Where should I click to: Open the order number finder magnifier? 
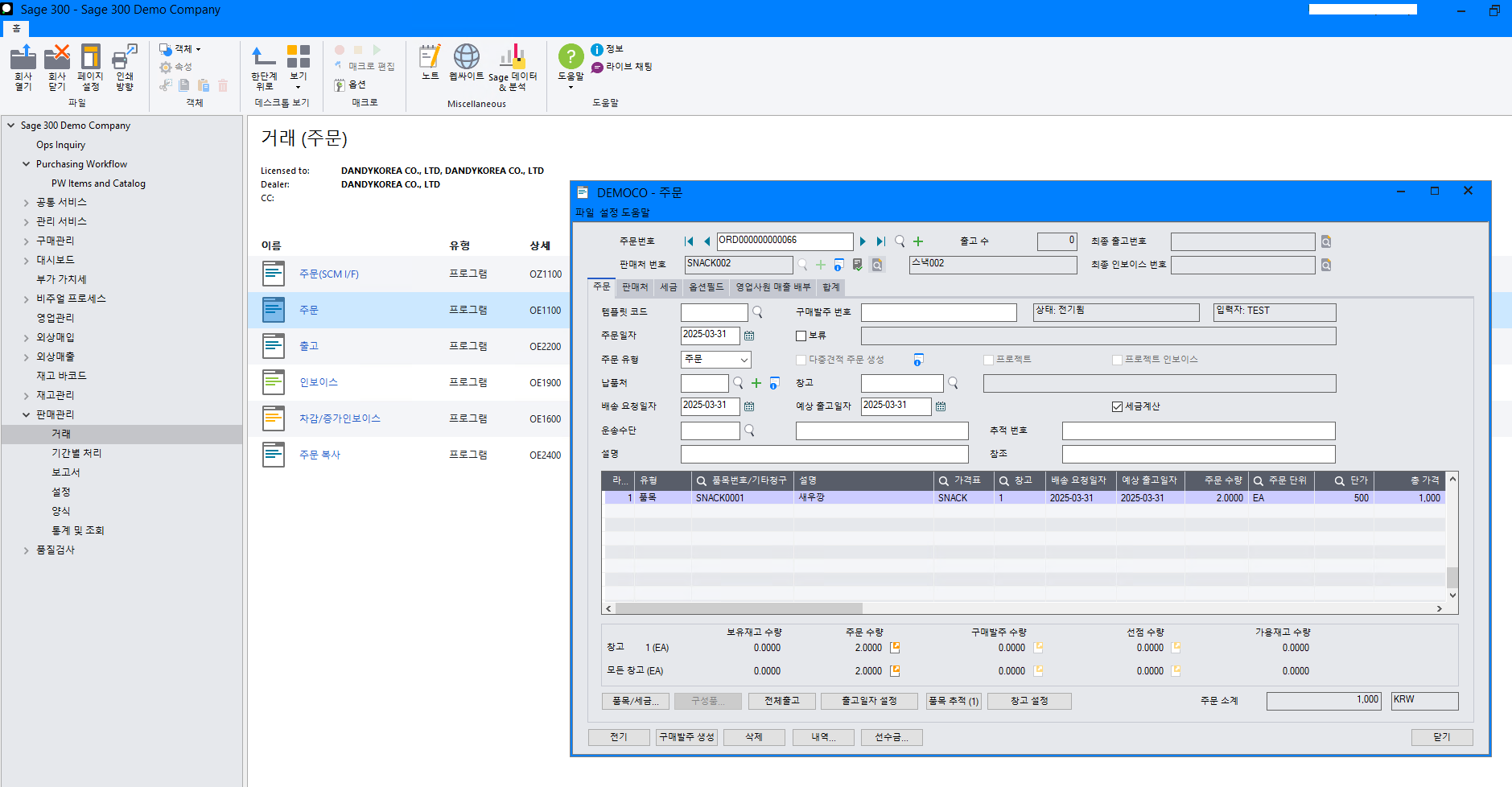[x=900, y=241]
